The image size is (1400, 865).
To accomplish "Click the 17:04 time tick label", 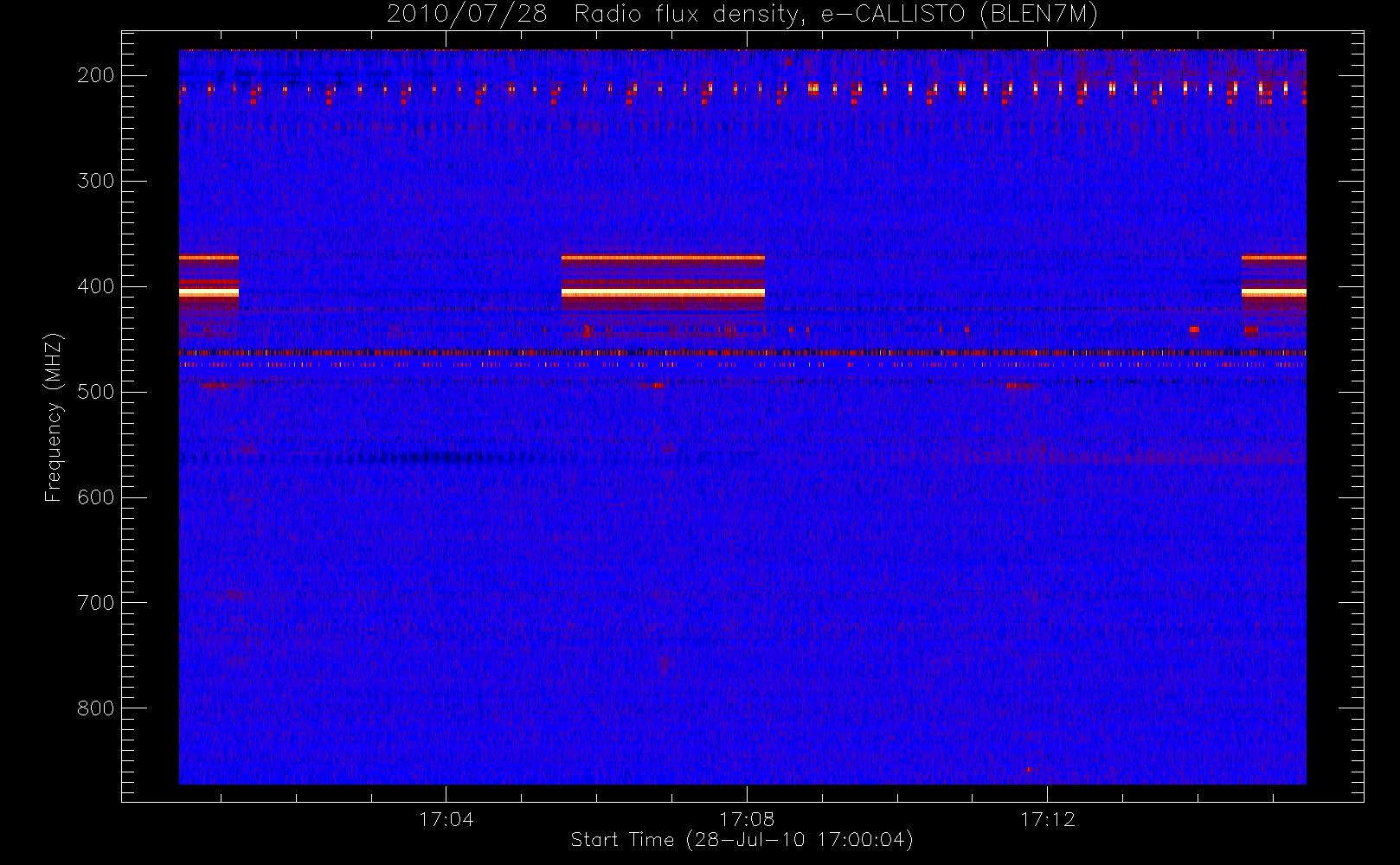I will [446, 819].
